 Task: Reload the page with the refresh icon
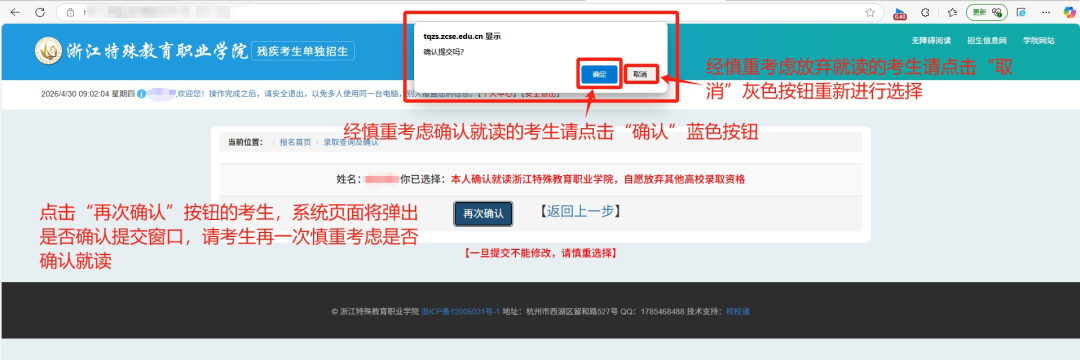[x=40, y=12]
